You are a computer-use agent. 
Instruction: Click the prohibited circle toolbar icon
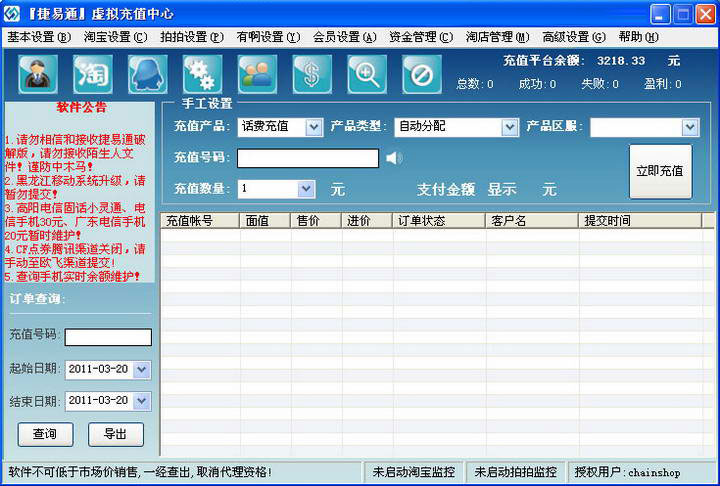click(422, 74)
